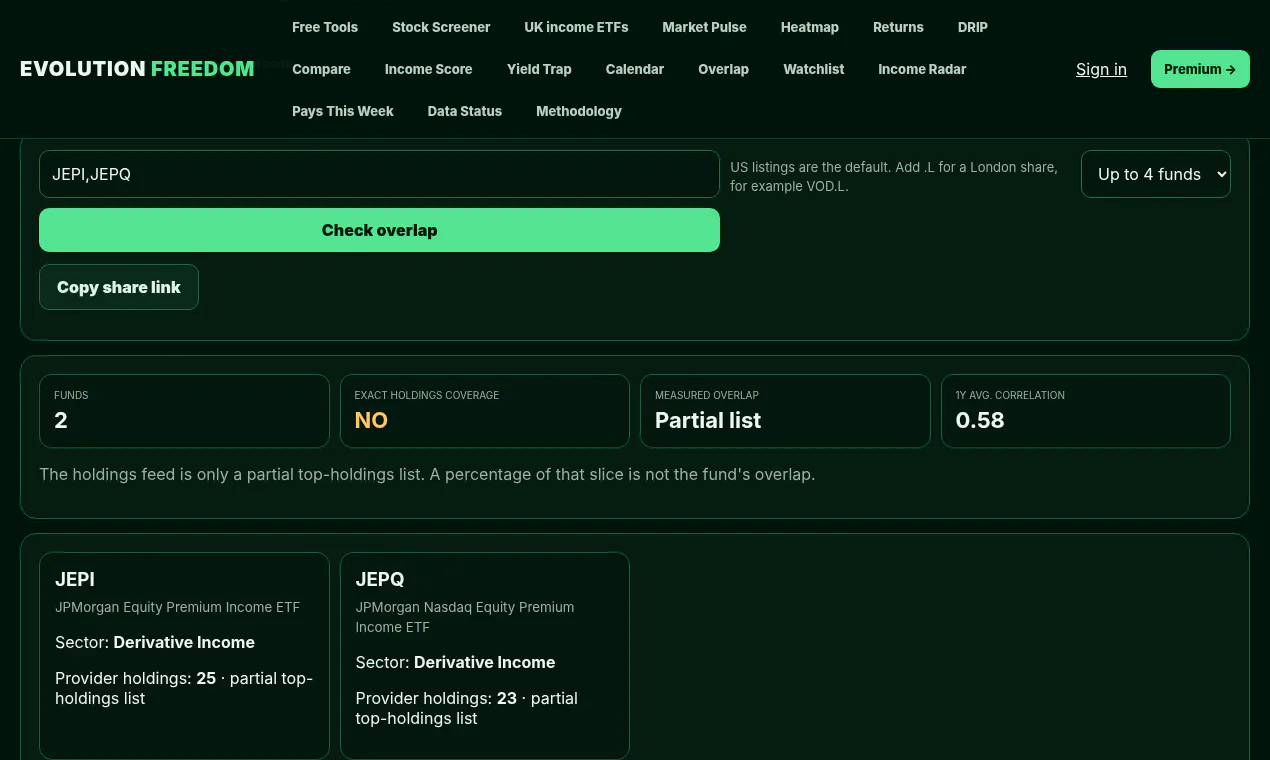Expand the Up to 4 funds dropdown
This screenshot has width=1270, height=760.
point(1156,174)
